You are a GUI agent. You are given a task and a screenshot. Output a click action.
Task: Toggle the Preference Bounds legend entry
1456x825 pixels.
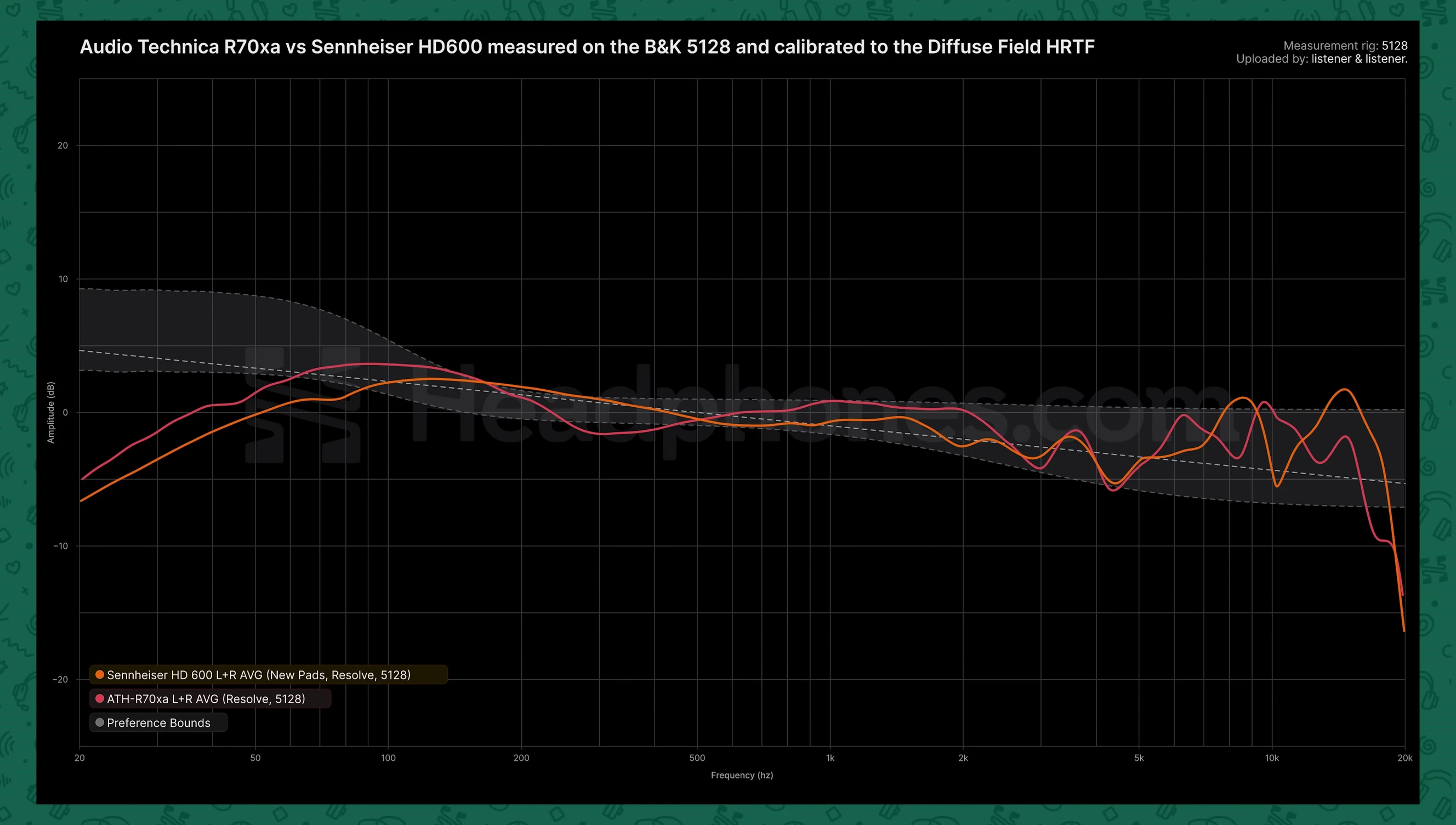158,722
